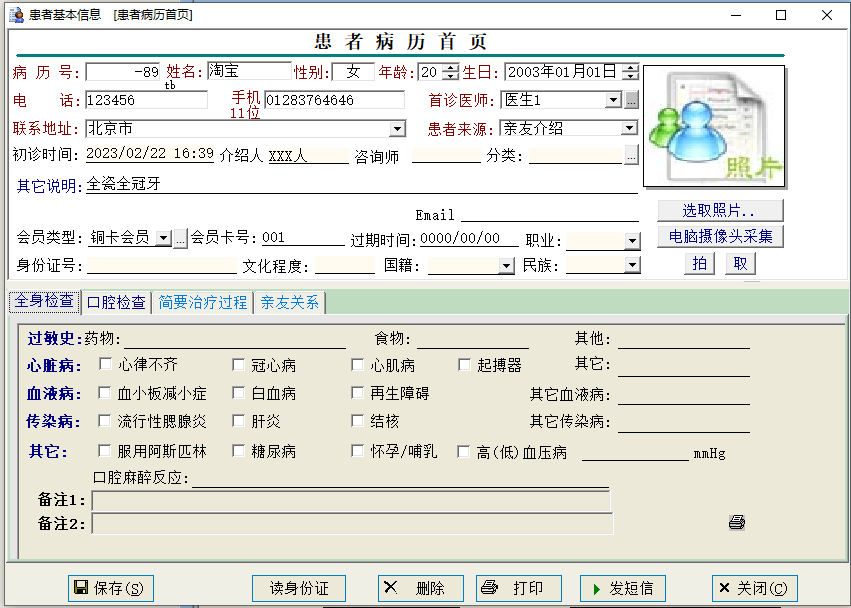The height and width of the screenshot is (608, 851).
Task: Check the 服用阿斯匹林 option
Action: click(x=104, y=451)
